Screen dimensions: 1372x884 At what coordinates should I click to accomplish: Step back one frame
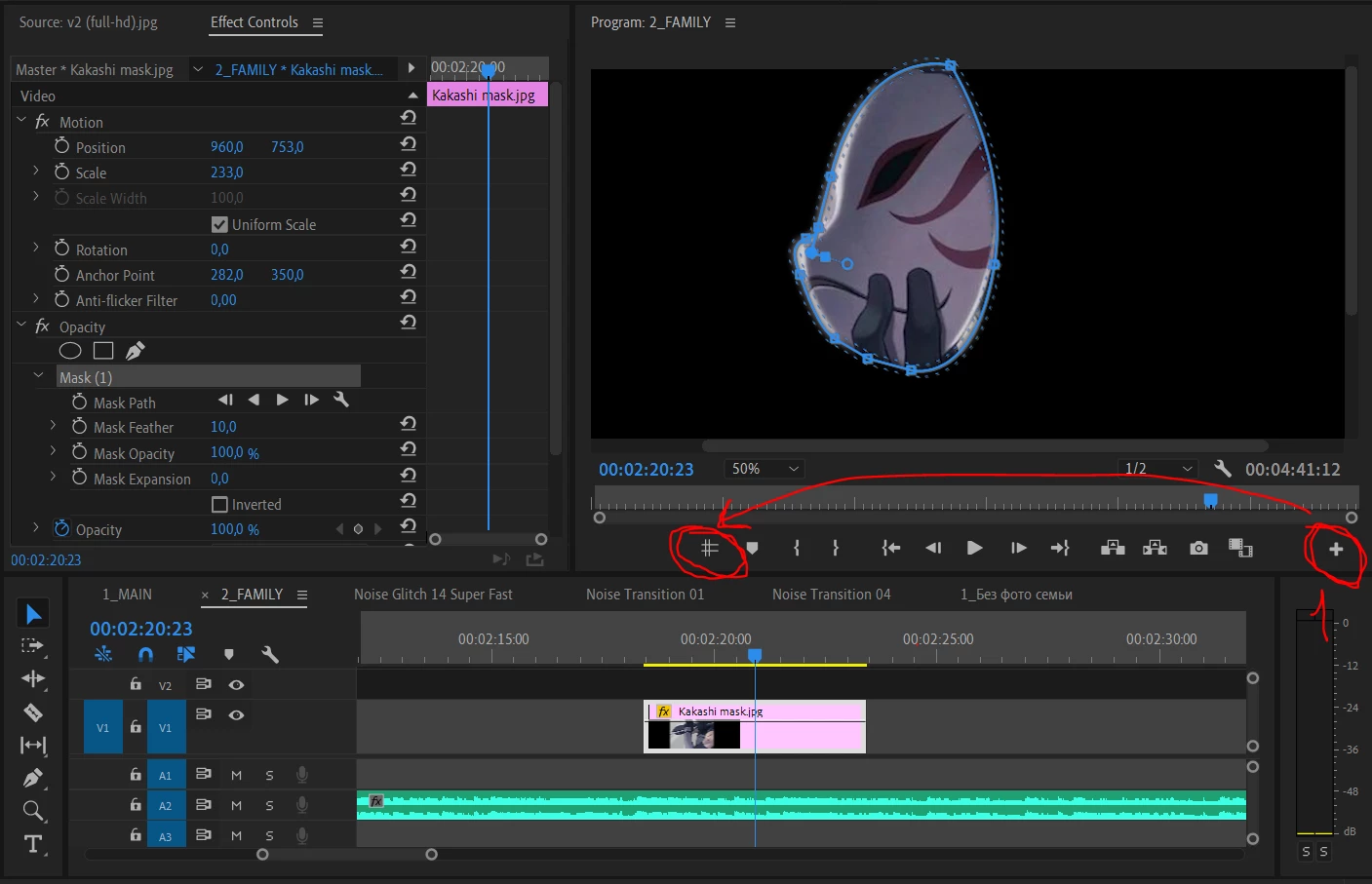[933, 548]
